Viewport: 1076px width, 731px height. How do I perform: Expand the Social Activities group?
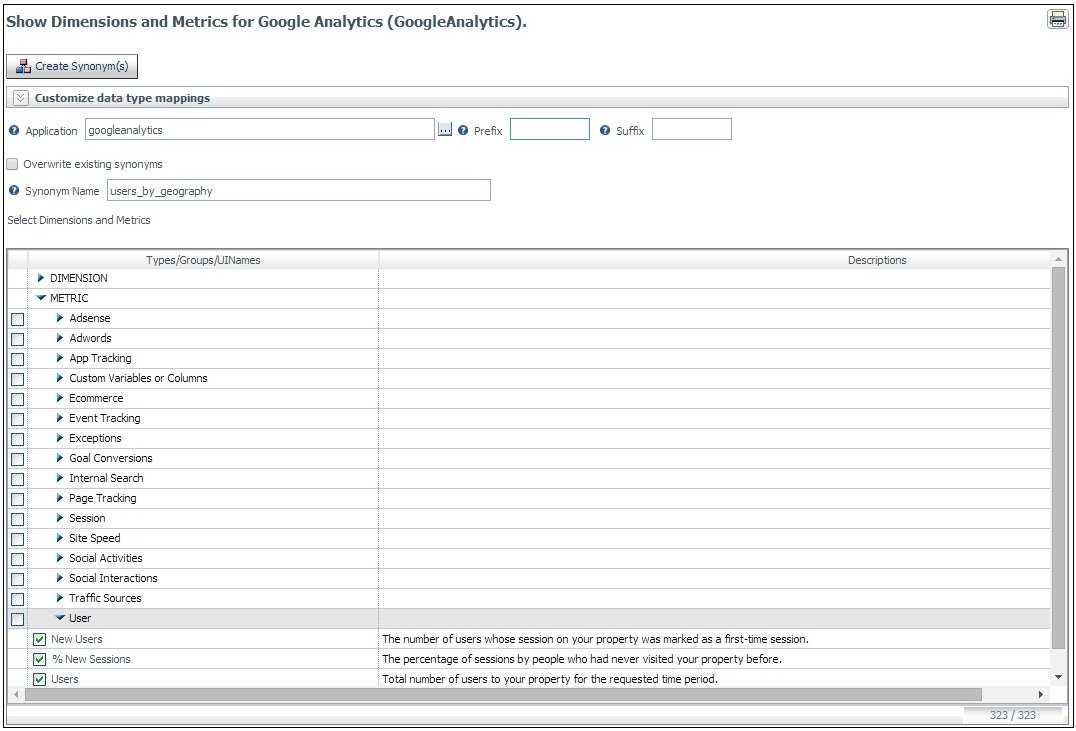tap(60, 557)
